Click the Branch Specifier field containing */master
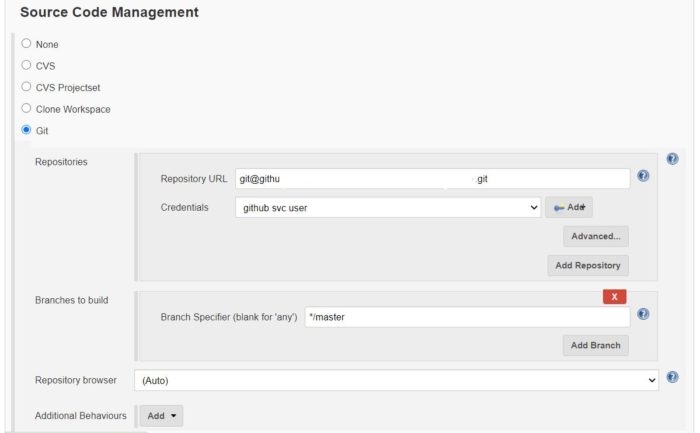Viewport: 700px width, 433px height. (x=467, y=317)
